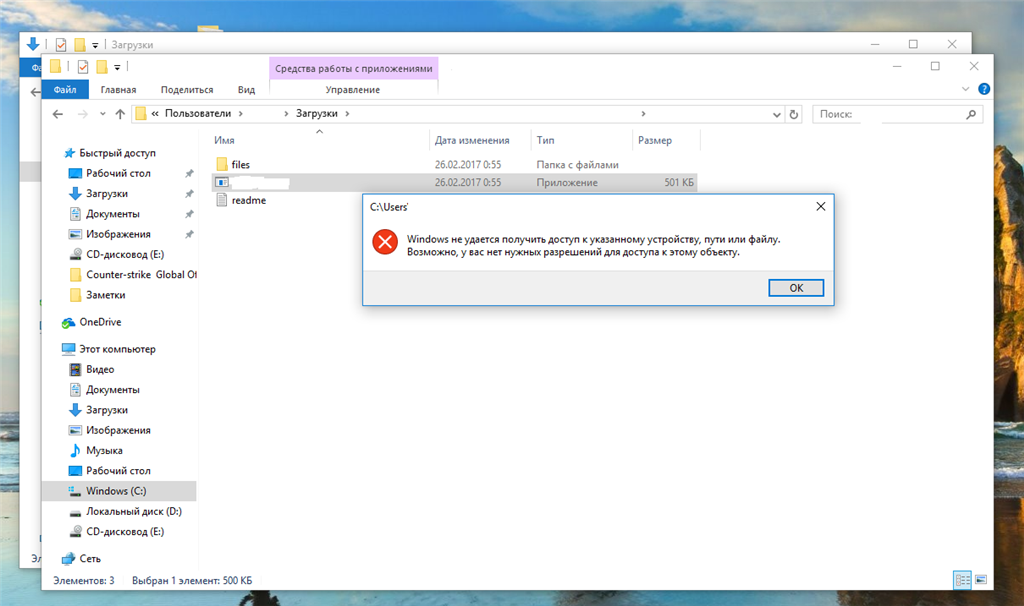Select the readme file icon
Image resolution: width=1024 pixels, height=606 pixels.
pyautogui.click(x=222, y=200)
